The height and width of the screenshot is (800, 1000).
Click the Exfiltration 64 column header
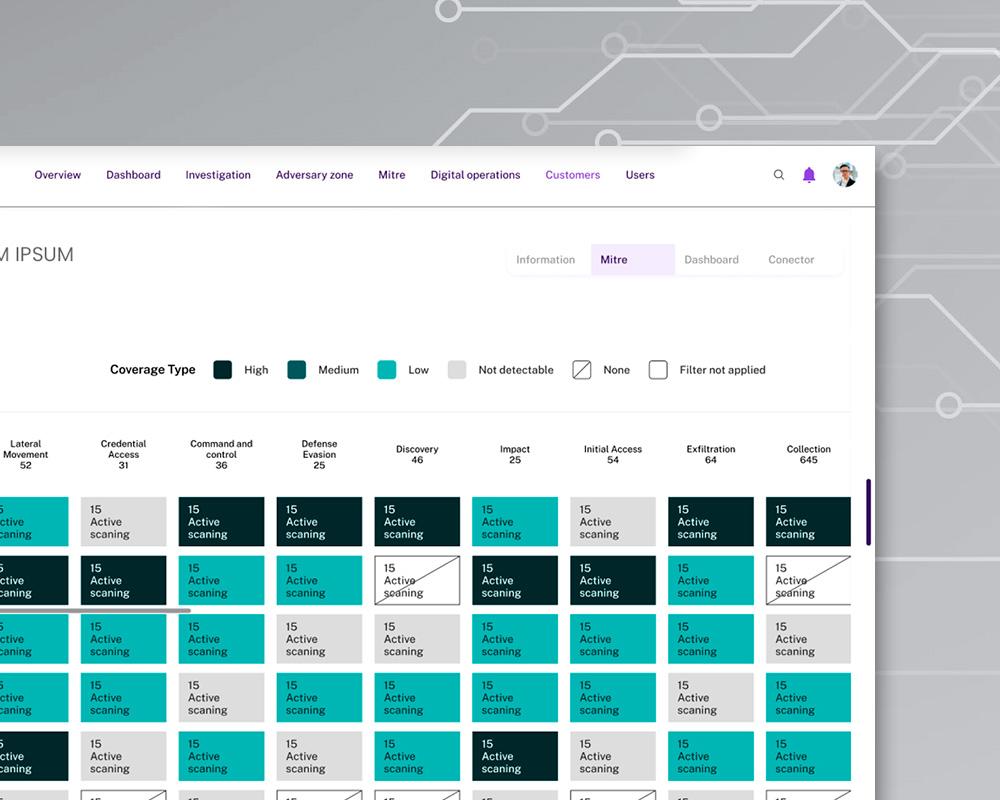tap(710, 455)
